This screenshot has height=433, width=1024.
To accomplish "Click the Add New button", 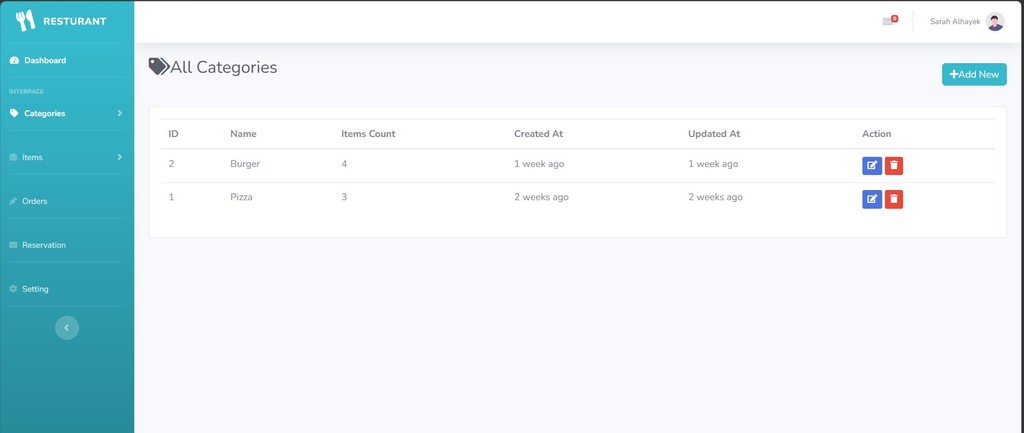I will pos(974,74).
